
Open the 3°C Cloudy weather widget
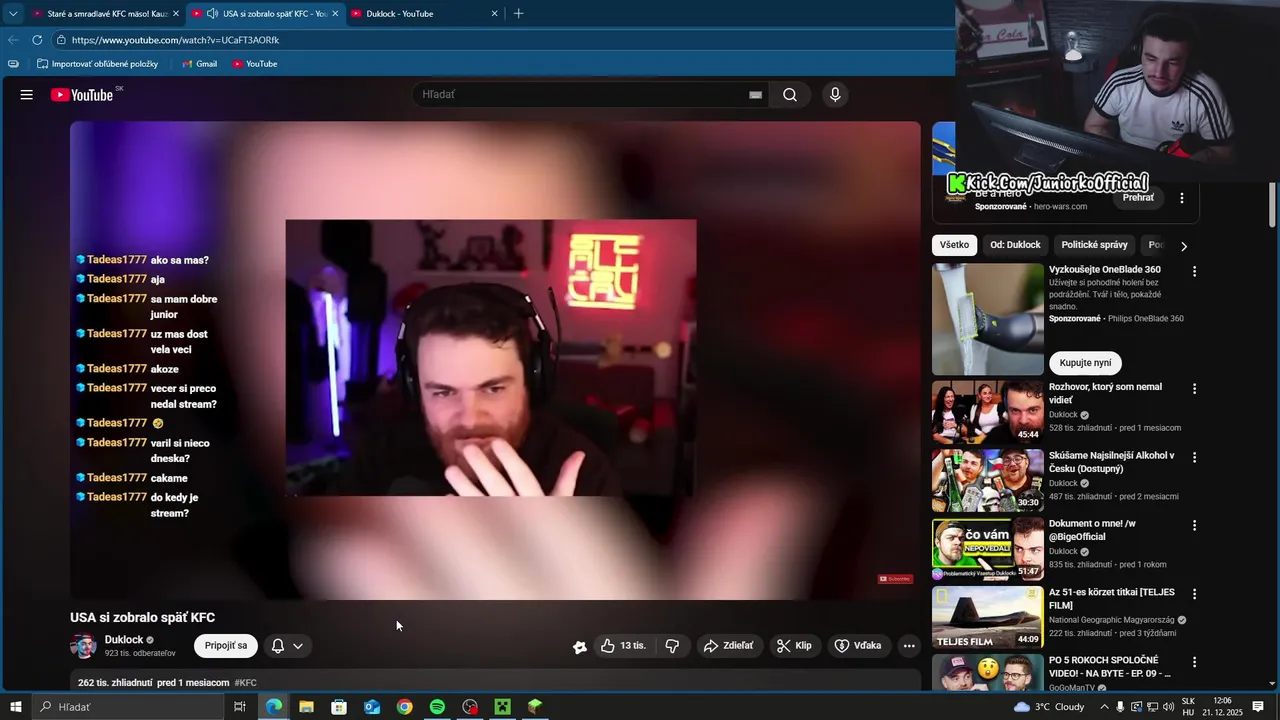click(x=1049, y=707)
